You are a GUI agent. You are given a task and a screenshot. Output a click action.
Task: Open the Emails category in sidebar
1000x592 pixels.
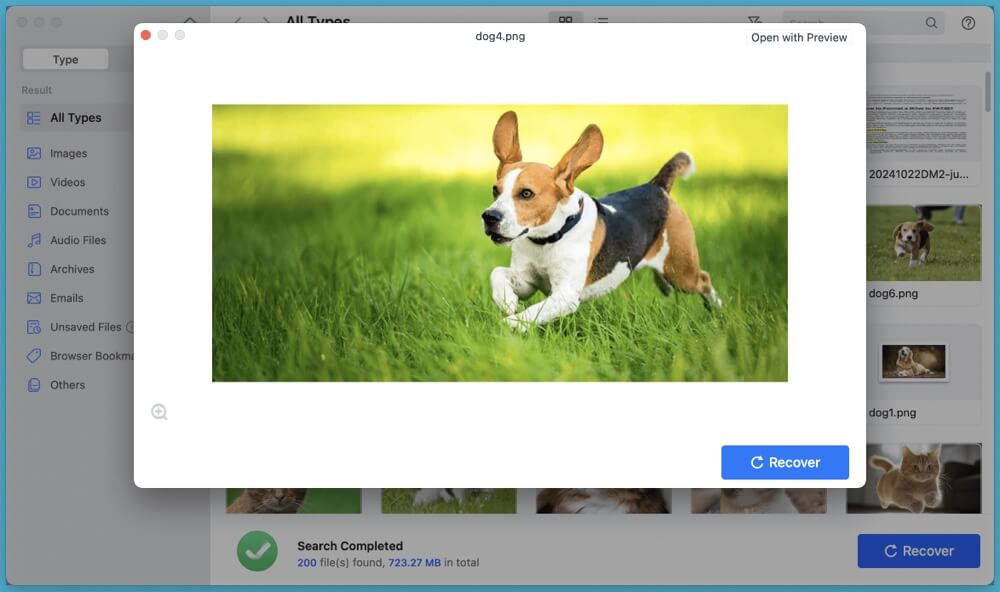point(67,298)
